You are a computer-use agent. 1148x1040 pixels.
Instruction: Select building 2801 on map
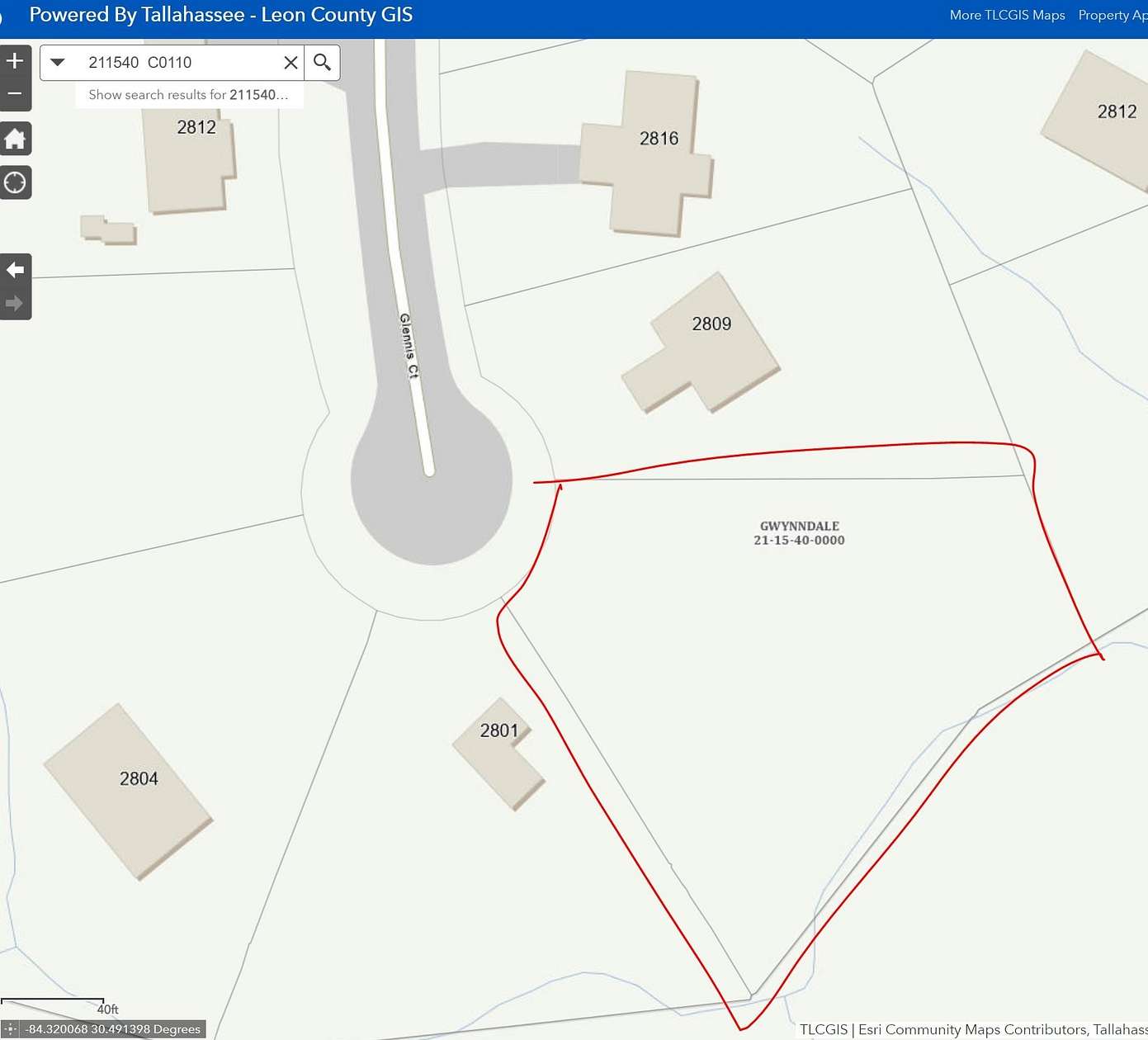(x=498, y=754)
